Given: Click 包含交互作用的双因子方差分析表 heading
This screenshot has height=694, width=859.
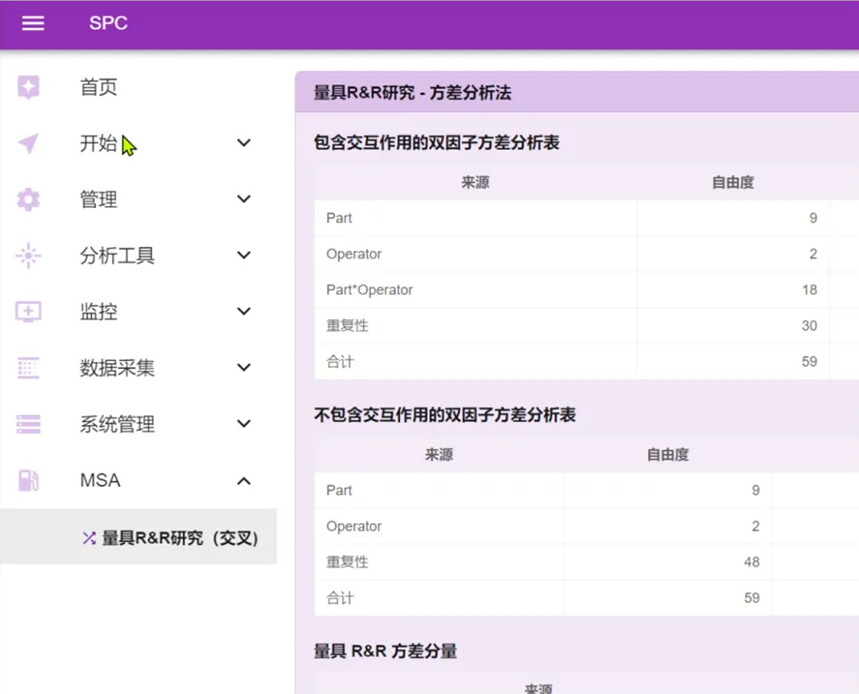Looking at the screenshot, I should point(437,143).
